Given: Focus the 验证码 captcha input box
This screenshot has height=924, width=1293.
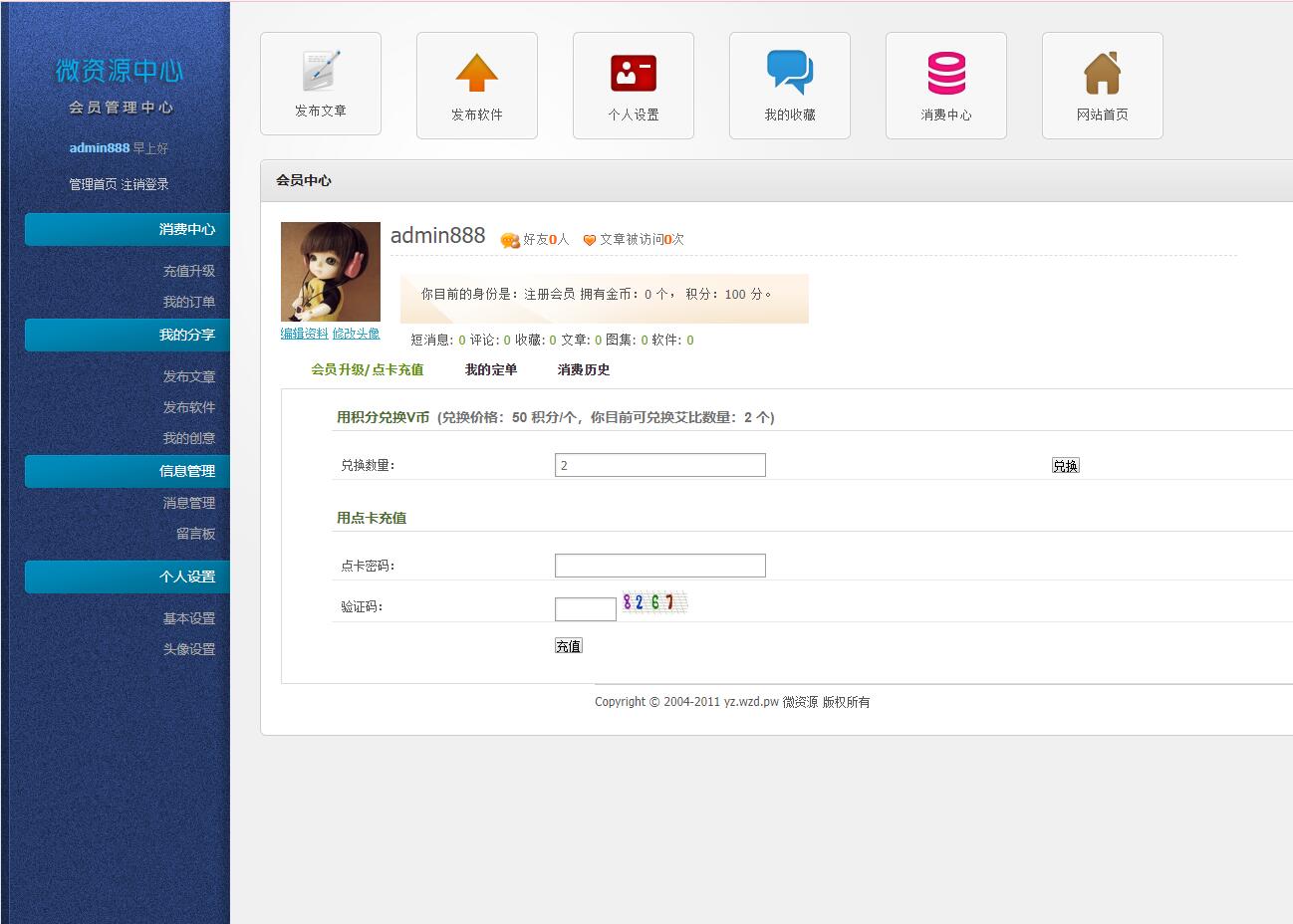Looking at the screenshot, I should [x=585, y=608].
